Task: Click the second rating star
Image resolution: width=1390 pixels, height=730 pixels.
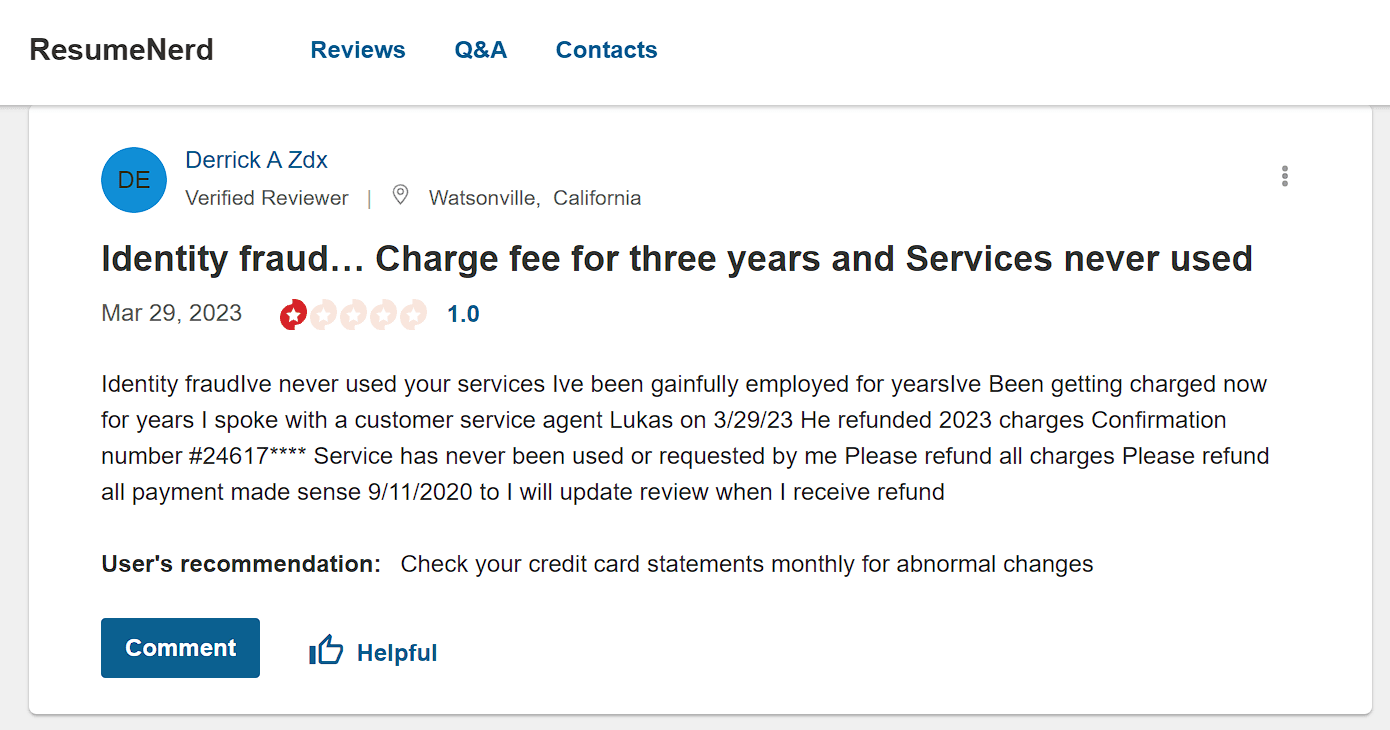Action: [323, 315]
